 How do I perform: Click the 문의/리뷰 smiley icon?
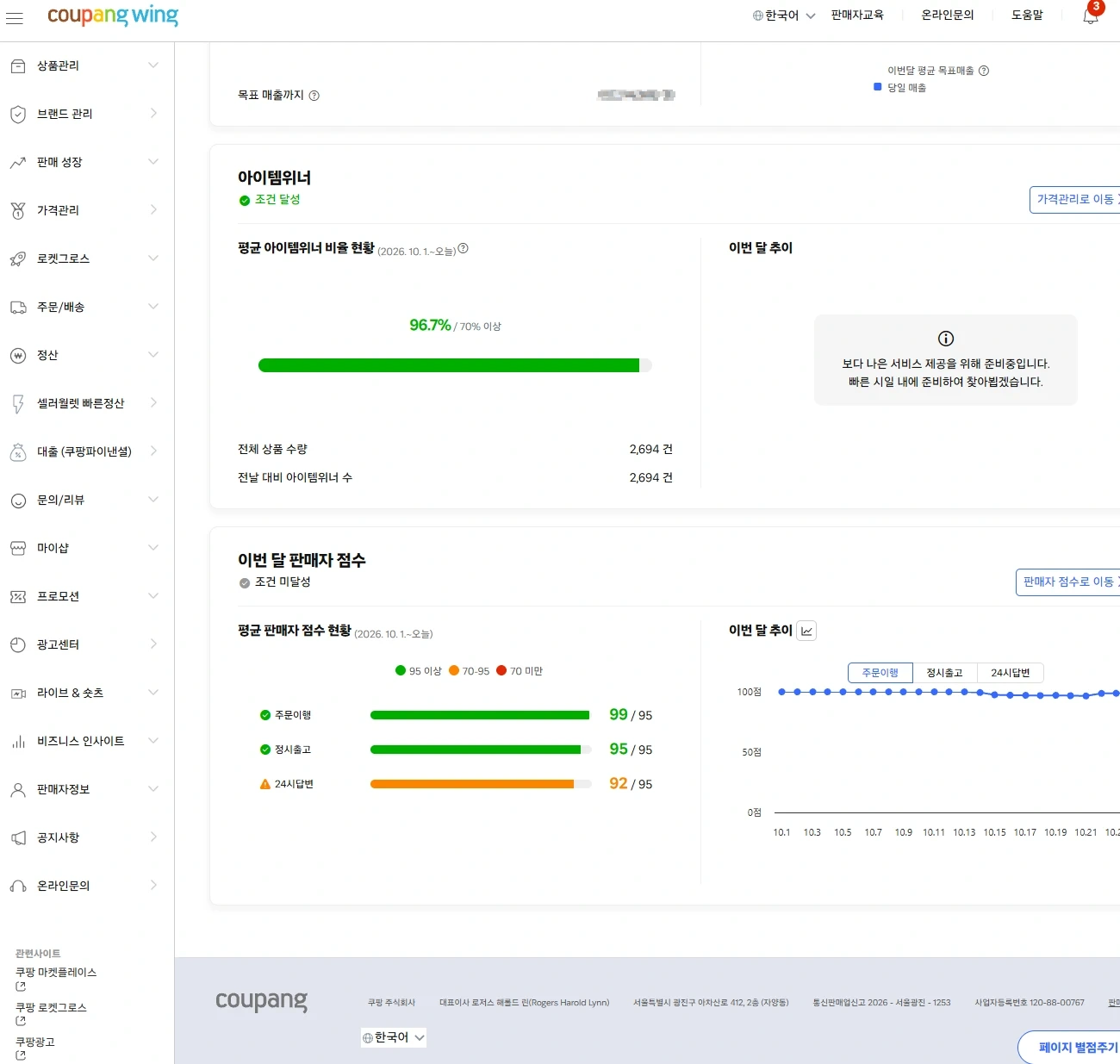18,500
